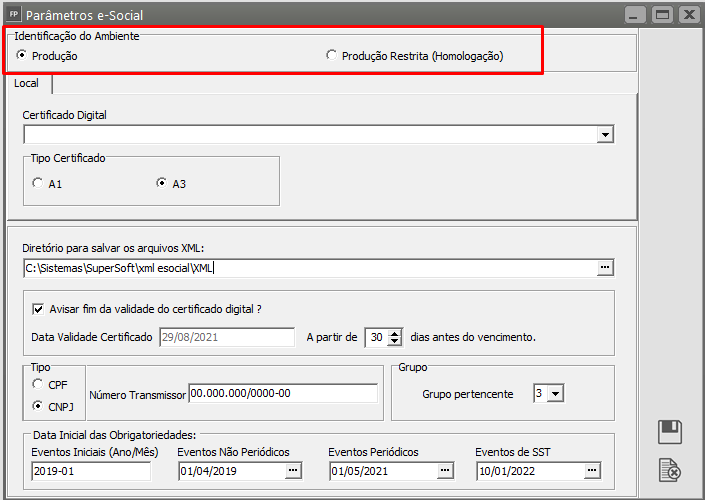Click the Eventos Periódicos date field
The width and height of the screenshot is (705, 500).
pos(384,471)
